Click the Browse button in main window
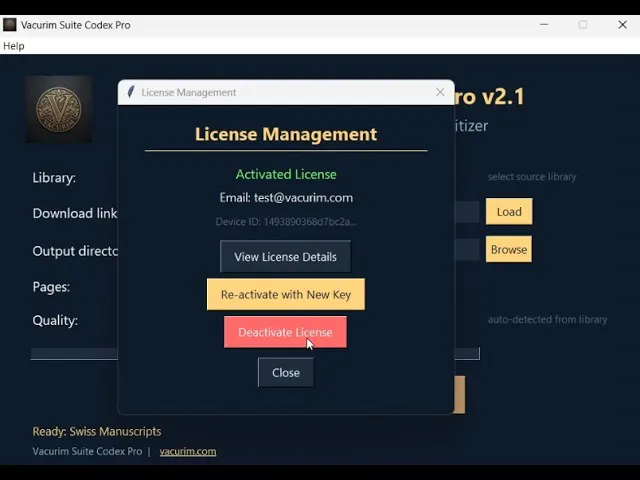The height and width of the screenshot is (480, 640). tap(509, 249)
